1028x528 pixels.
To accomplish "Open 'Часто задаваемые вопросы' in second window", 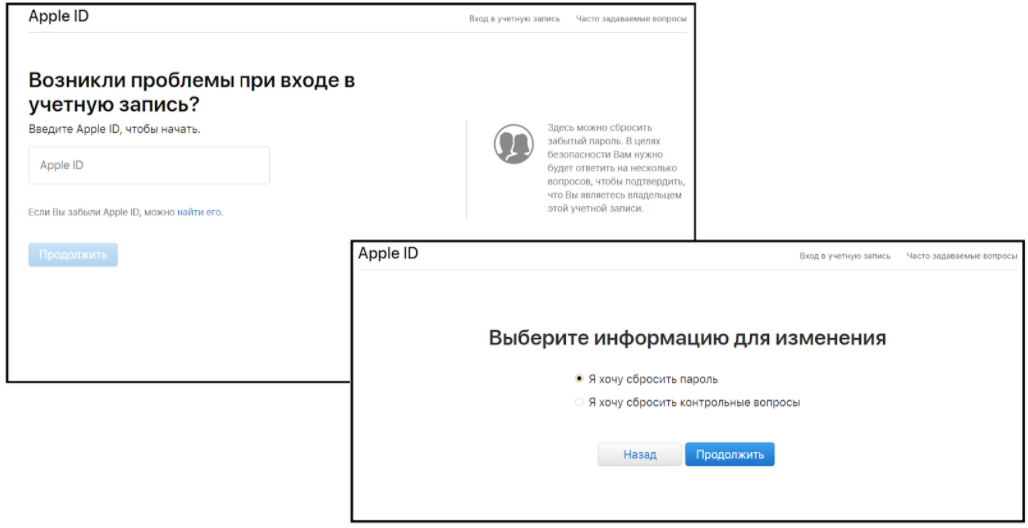I will point(962,256).
